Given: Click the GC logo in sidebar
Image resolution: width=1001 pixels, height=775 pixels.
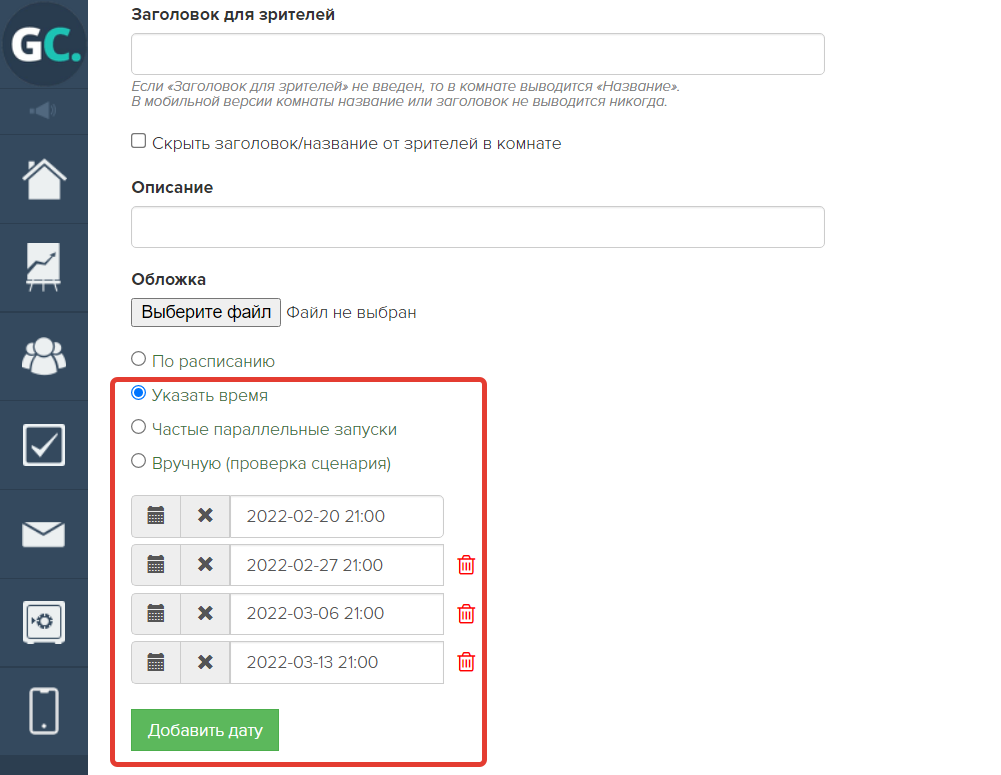Looking at the screenshot, I should [44, 44].
